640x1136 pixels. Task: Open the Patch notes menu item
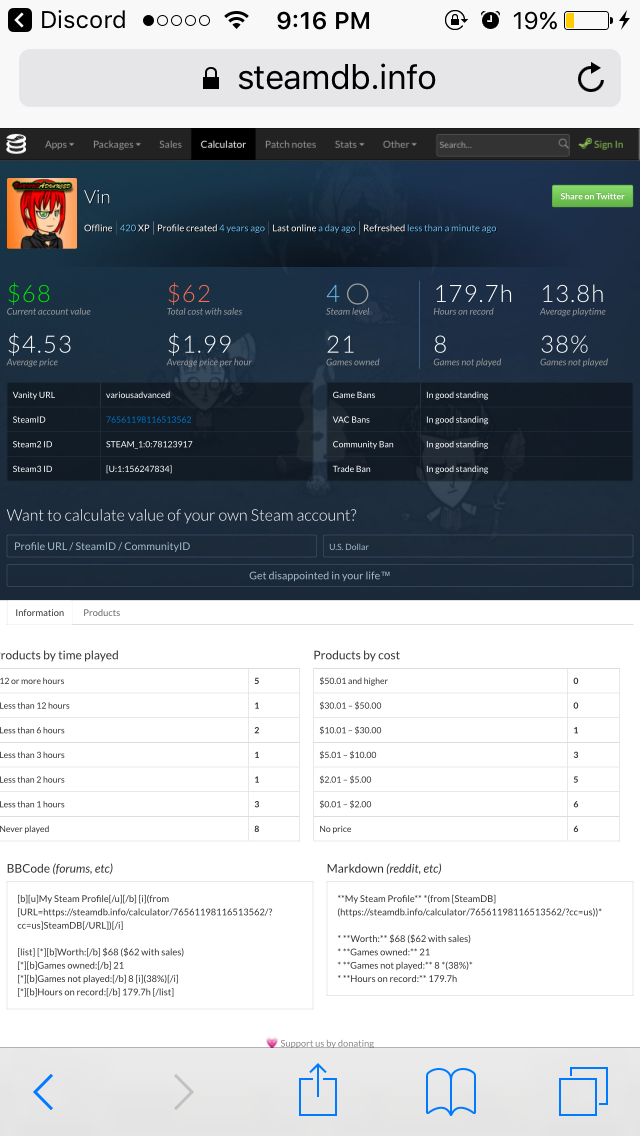pos(291,144)
